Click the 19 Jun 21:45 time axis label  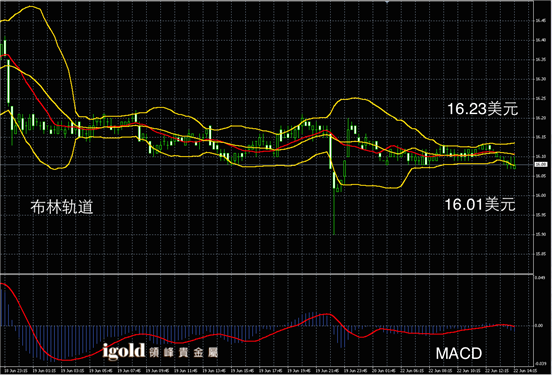point(327,370)
